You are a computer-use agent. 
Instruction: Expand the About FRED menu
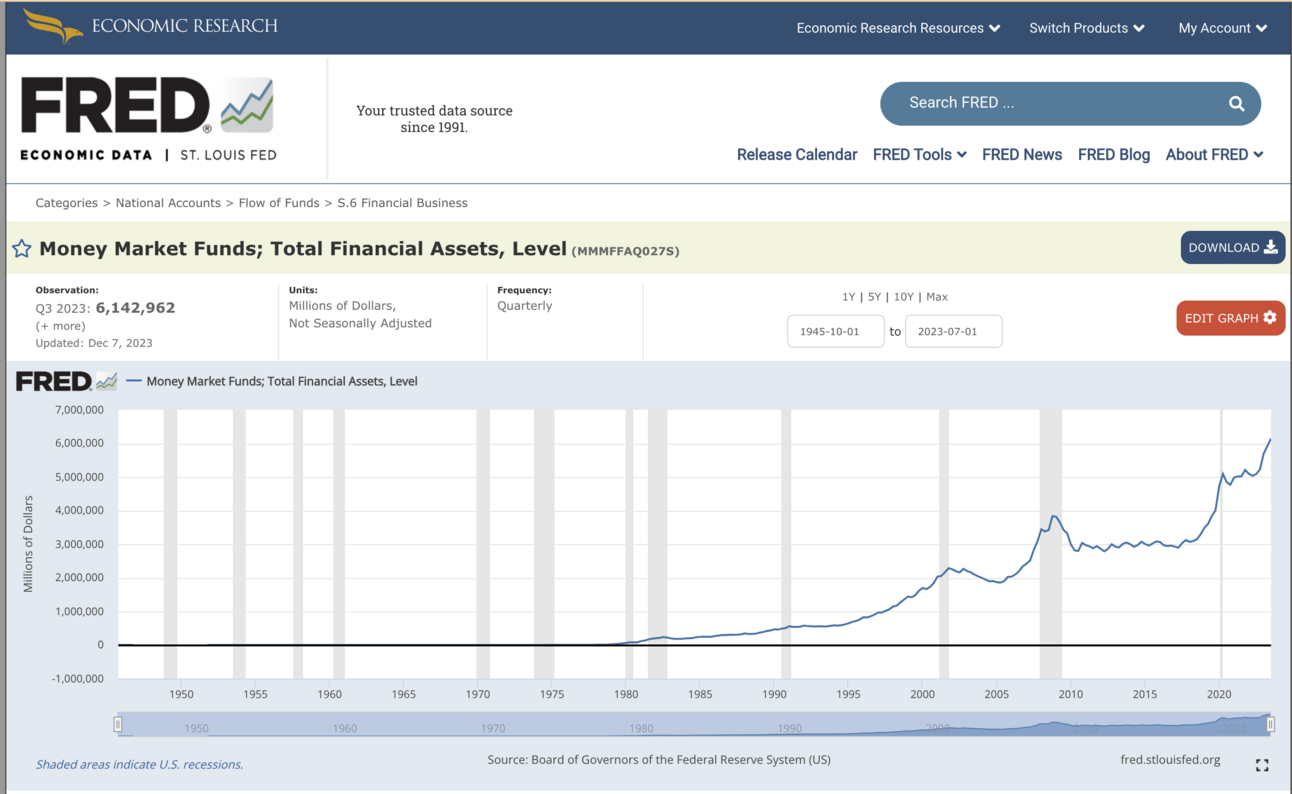coord(1215,154)
